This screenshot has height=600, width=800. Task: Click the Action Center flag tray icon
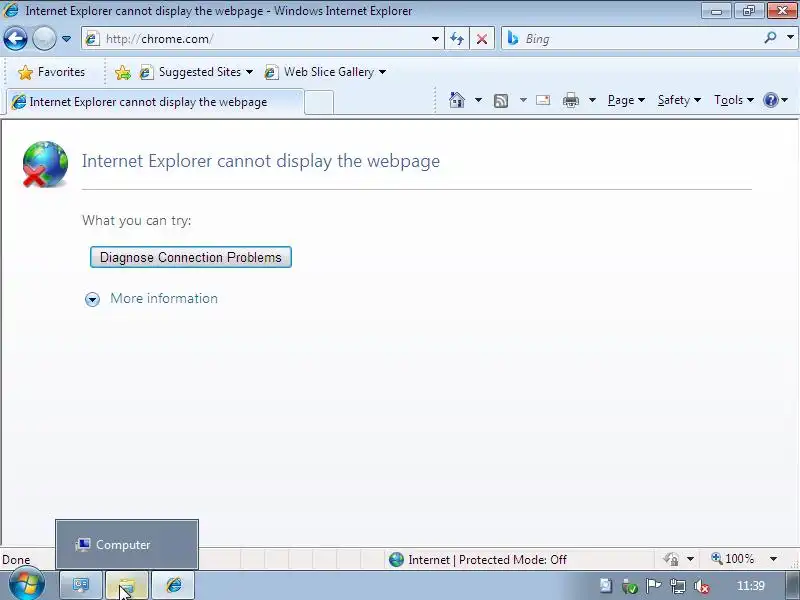click(x=654, y=586)
